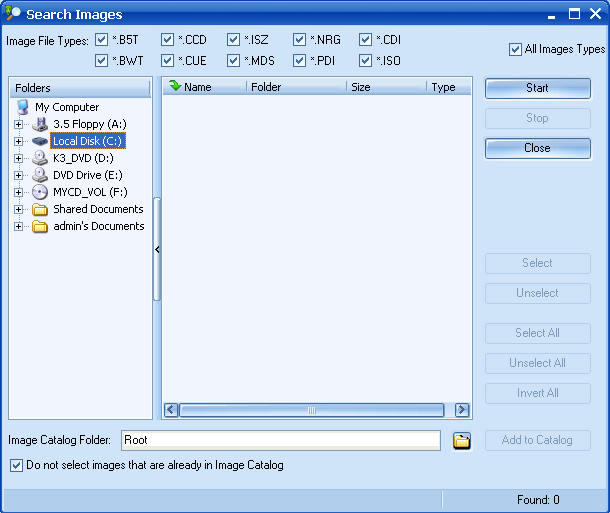
Task: Click the Stop button
Action: click(538, 118)
